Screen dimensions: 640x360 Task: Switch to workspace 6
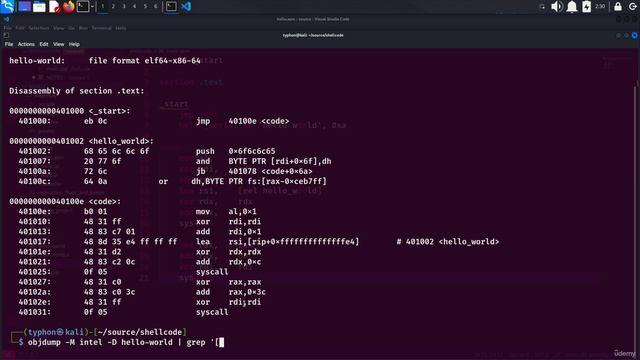[156, 6]
